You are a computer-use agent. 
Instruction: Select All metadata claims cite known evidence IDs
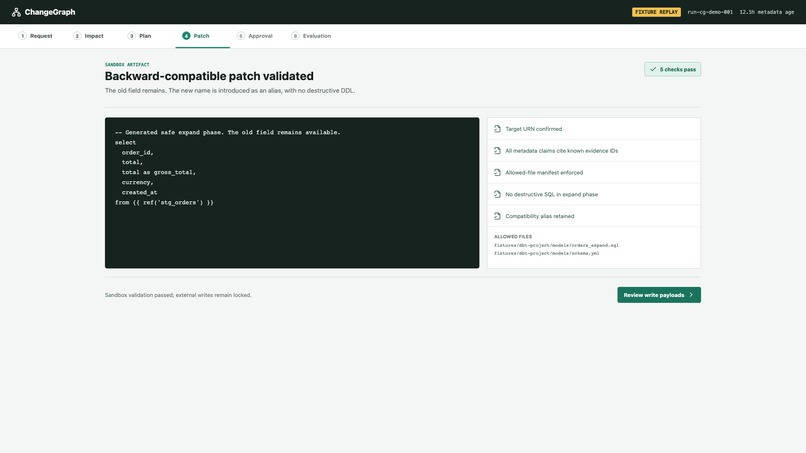594,151
